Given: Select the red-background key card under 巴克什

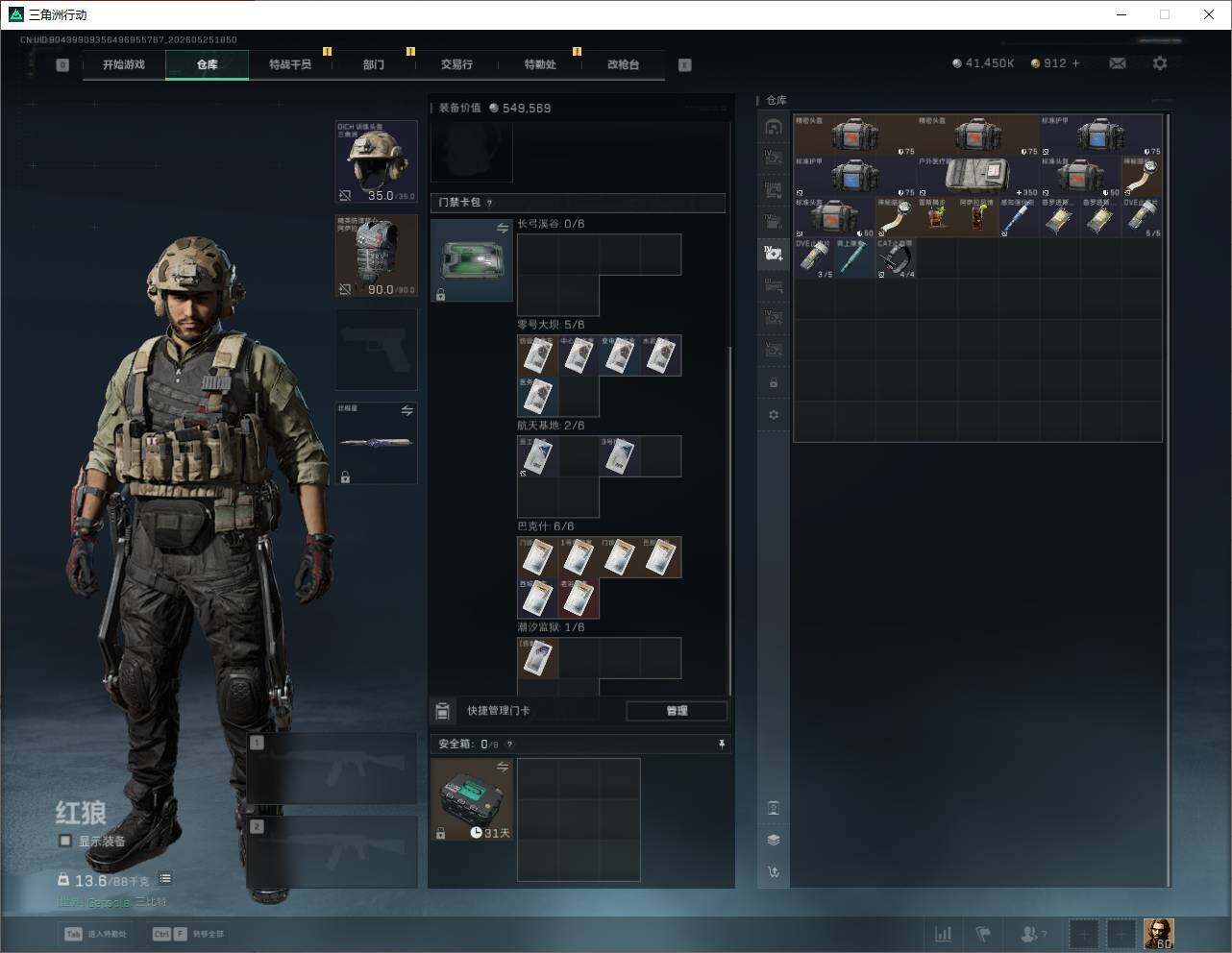Looking at the screenshot, I should point(579,599).
